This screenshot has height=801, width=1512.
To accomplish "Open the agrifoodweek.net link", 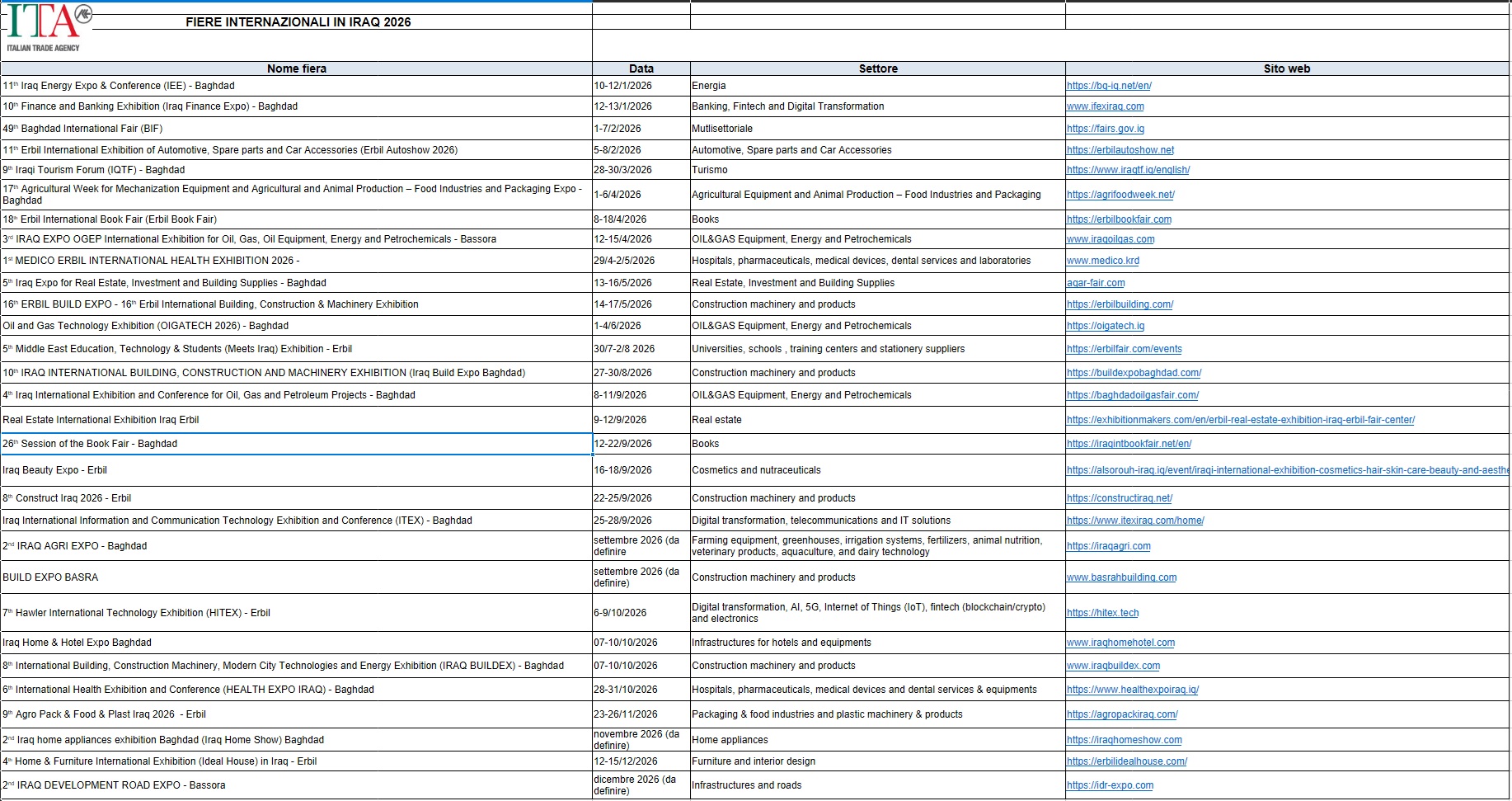I will [1120, 195].
